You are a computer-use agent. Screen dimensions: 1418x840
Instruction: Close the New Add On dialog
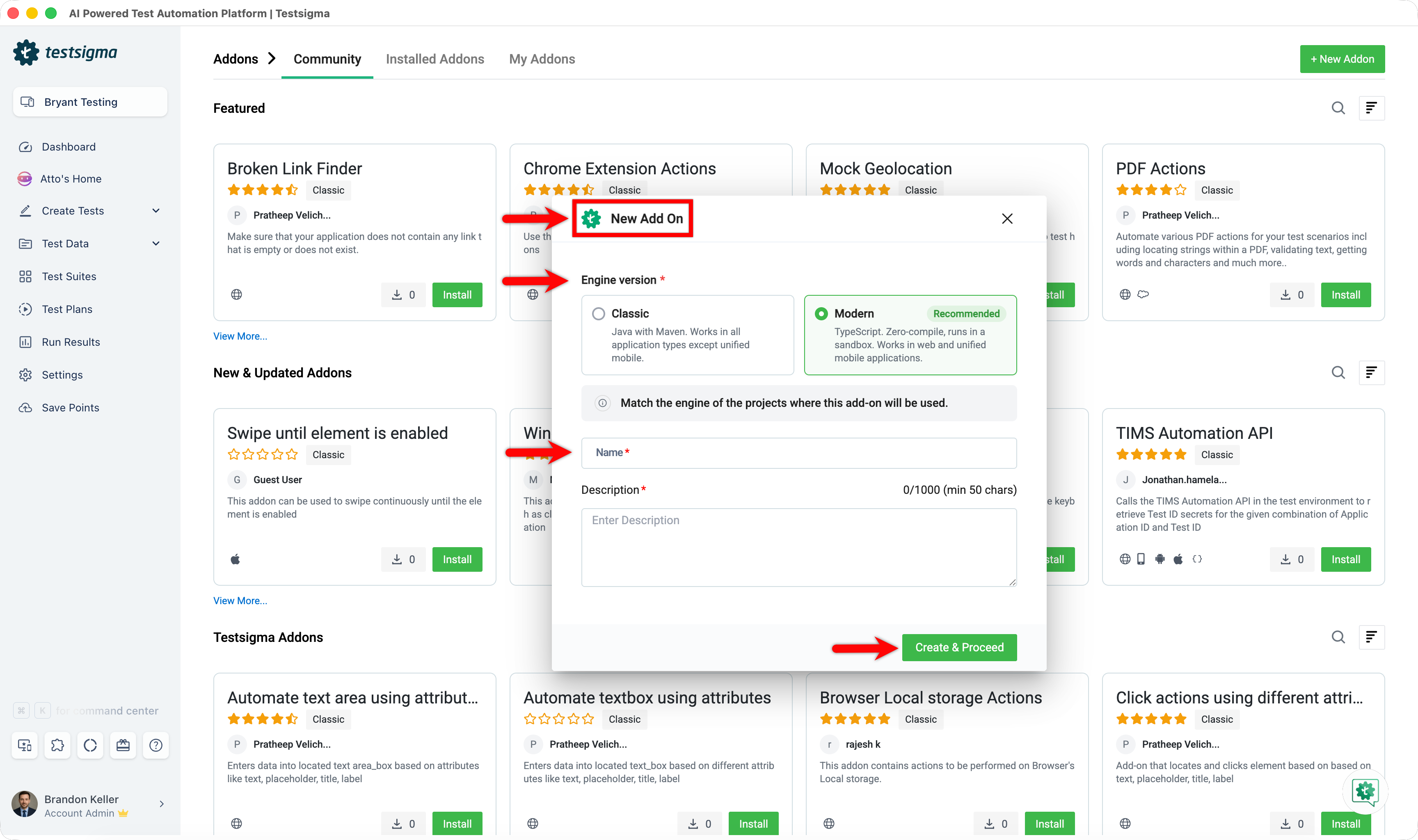(1006, 219)
